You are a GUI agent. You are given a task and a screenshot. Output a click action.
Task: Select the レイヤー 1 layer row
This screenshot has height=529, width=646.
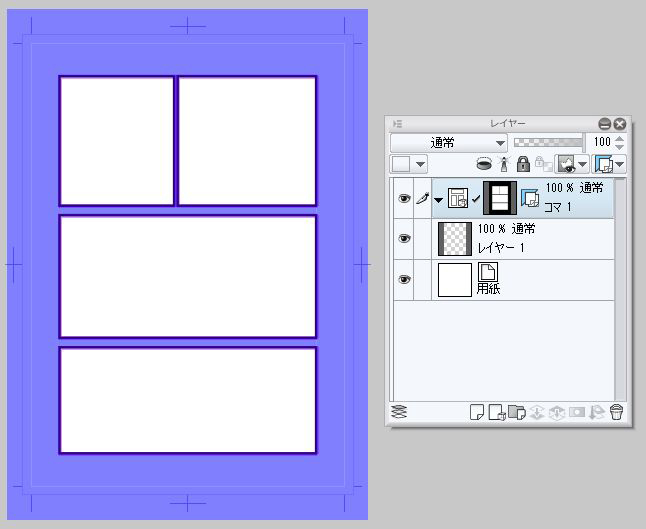click(503, 239)
